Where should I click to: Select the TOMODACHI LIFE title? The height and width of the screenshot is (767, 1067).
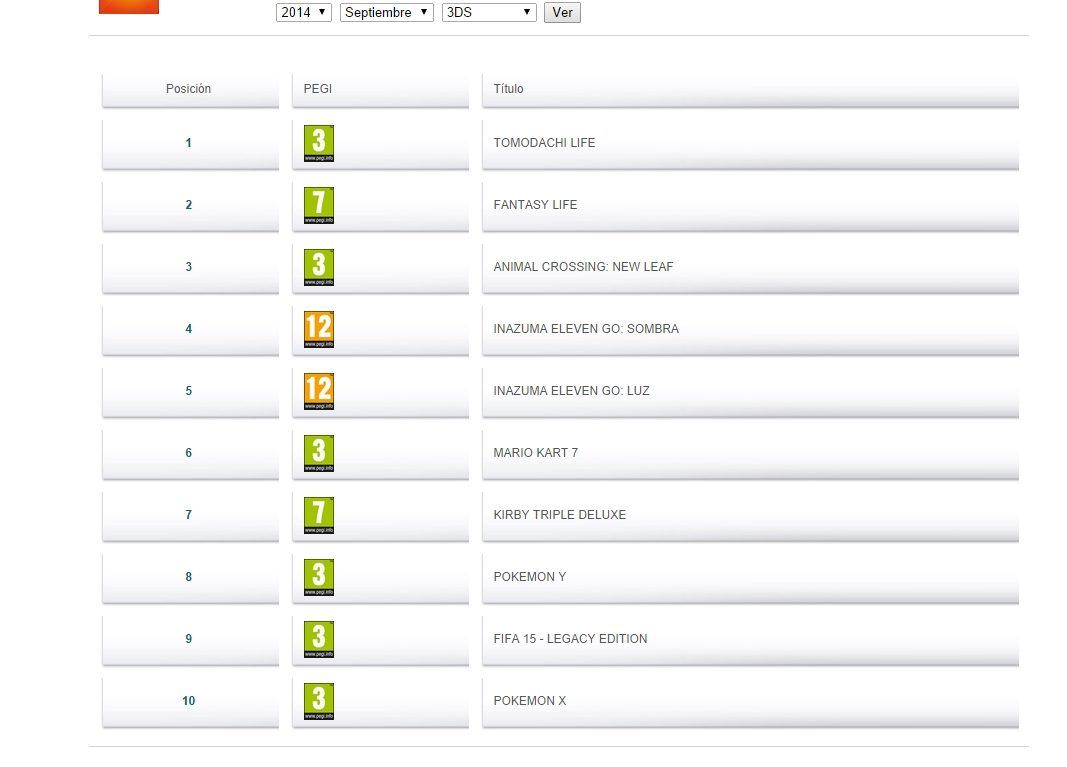pyautogui.click(x=544, y=143)
